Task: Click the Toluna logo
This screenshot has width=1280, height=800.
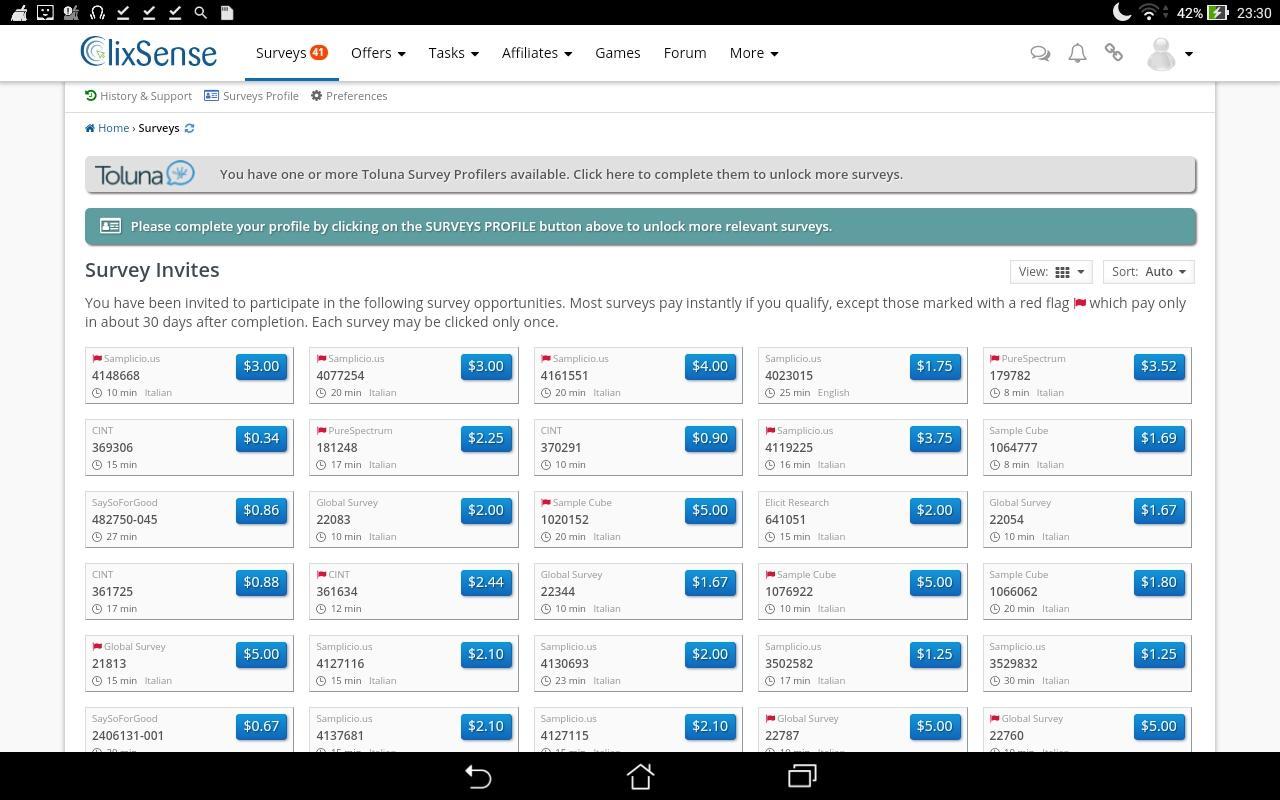Action: (x=145, y=174)
